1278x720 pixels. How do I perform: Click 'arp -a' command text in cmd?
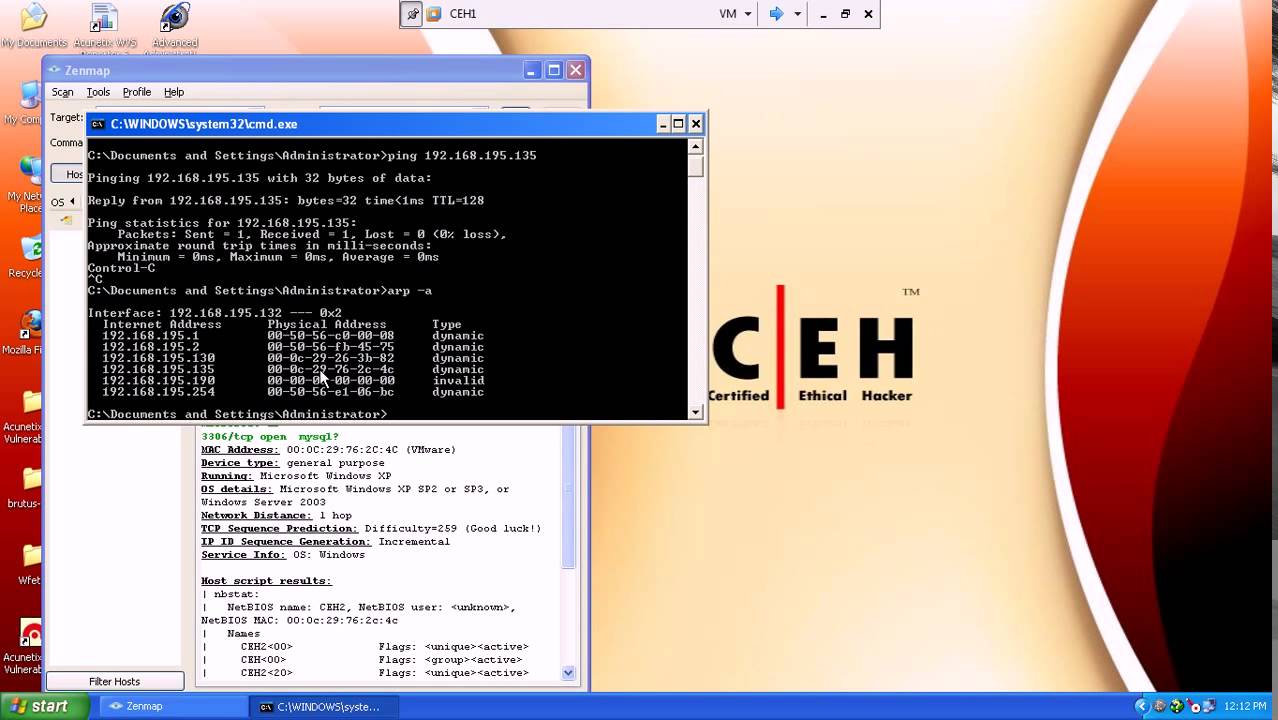[409, 291]
